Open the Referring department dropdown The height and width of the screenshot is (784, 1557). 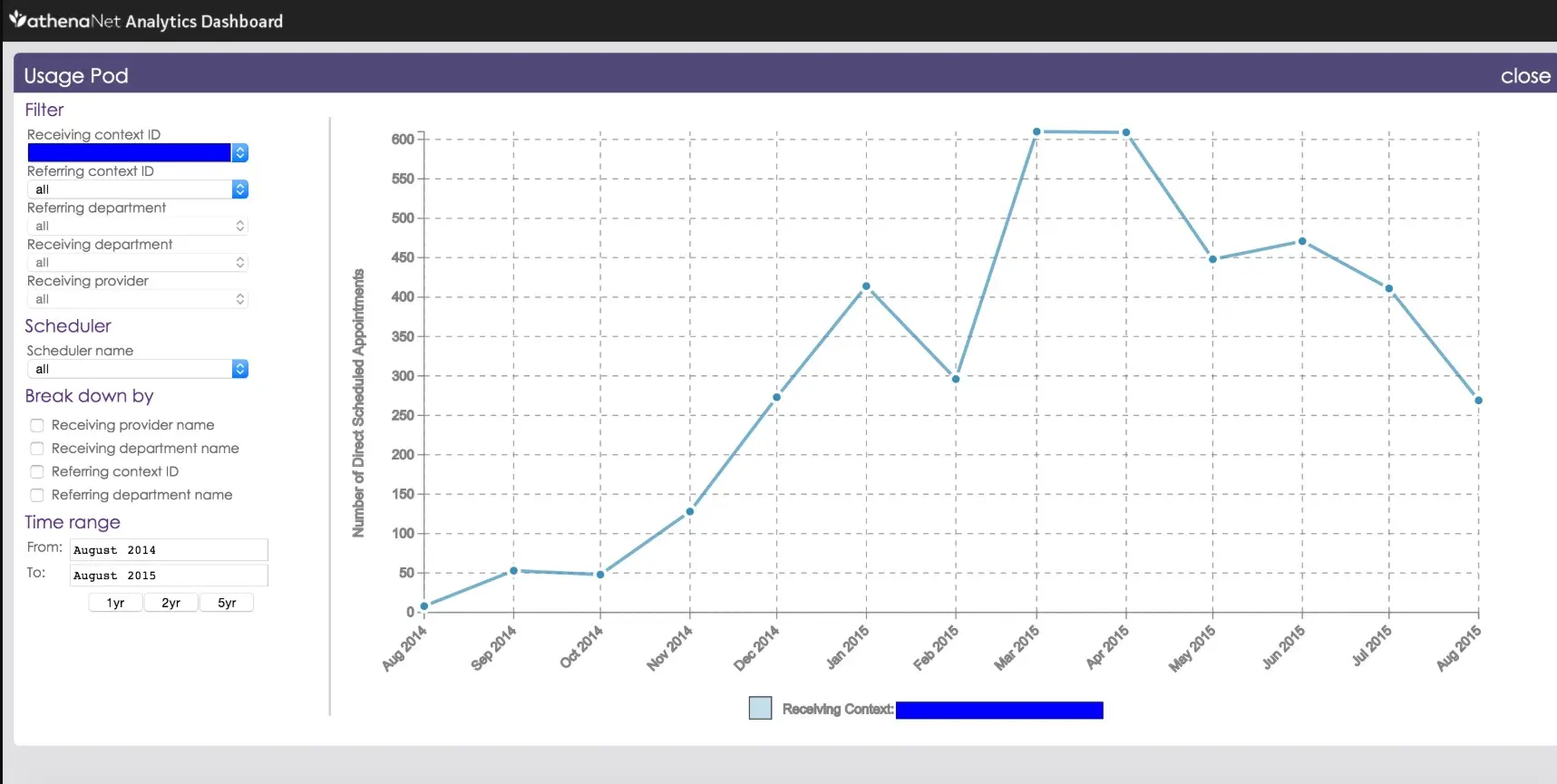coord(138,226)
